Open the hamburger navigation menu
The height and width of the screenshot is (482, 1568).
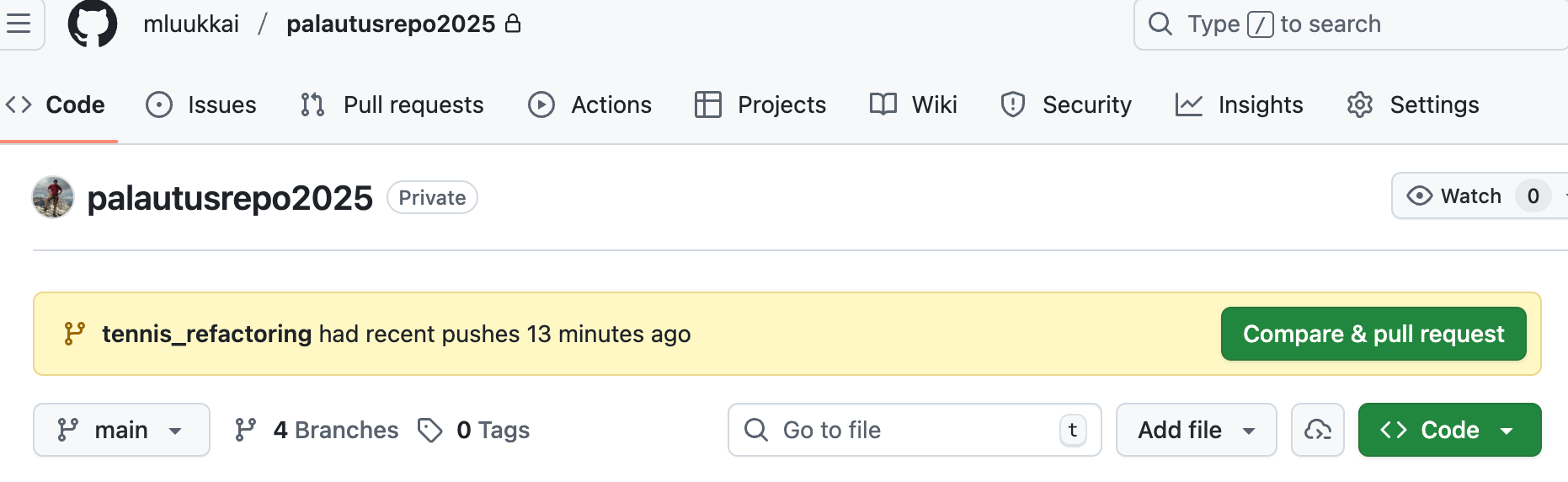pyautogui.click(x=19, y=24)
